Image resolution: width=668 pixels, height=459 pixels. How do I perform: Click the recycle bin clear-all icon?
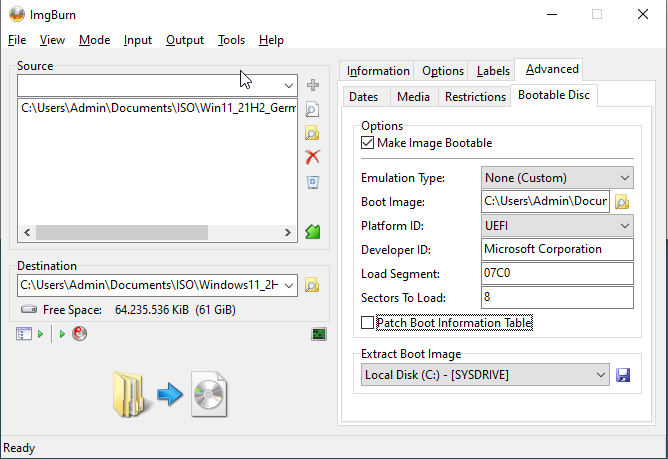[313, 182]
